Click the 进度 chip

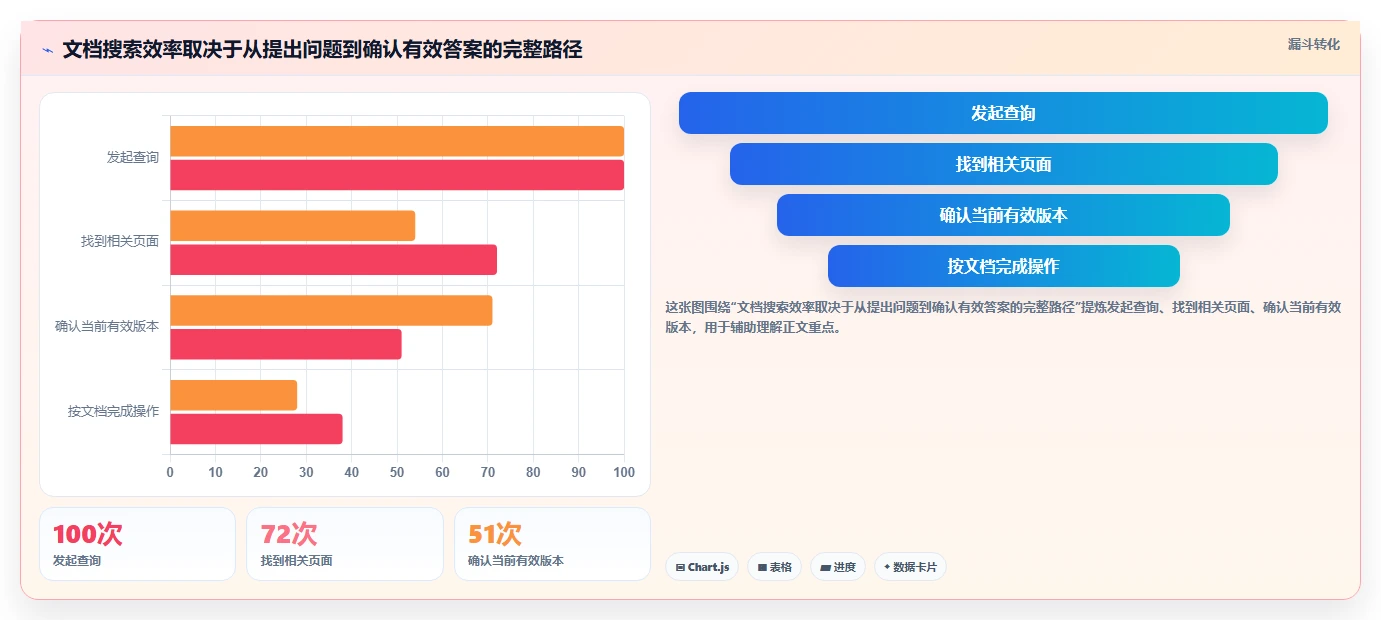point(838,567)
